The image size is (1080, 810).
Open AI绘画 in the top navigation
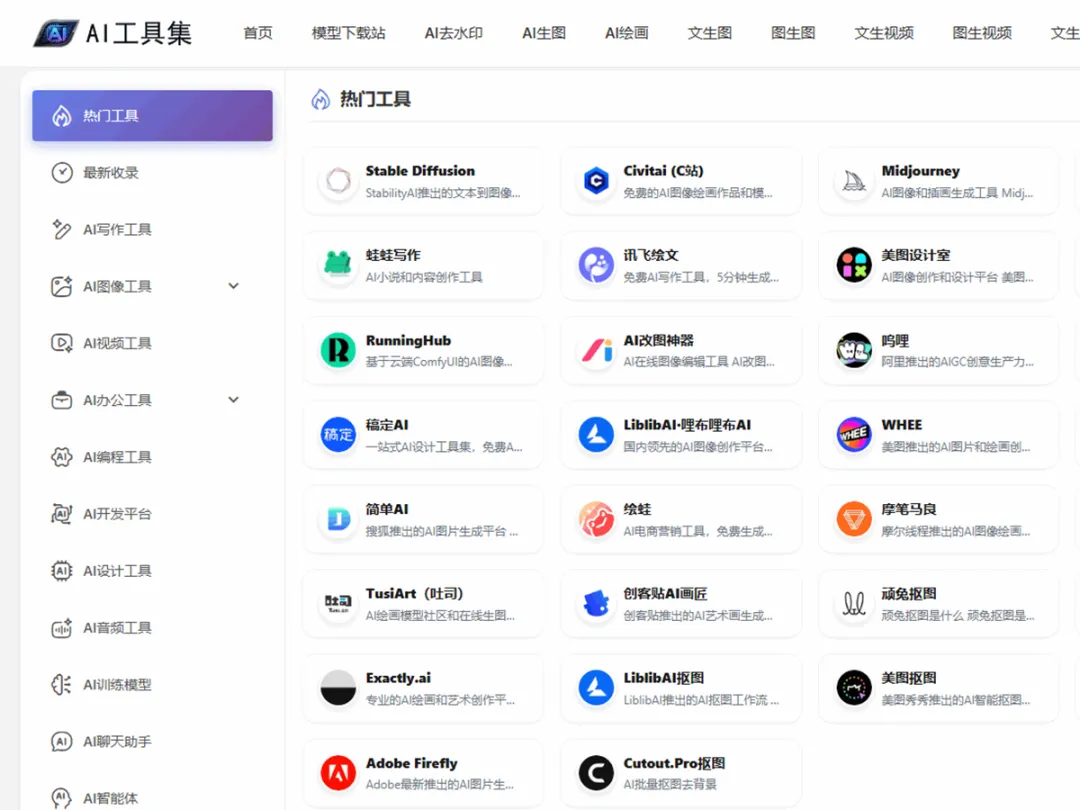[627, 32]
